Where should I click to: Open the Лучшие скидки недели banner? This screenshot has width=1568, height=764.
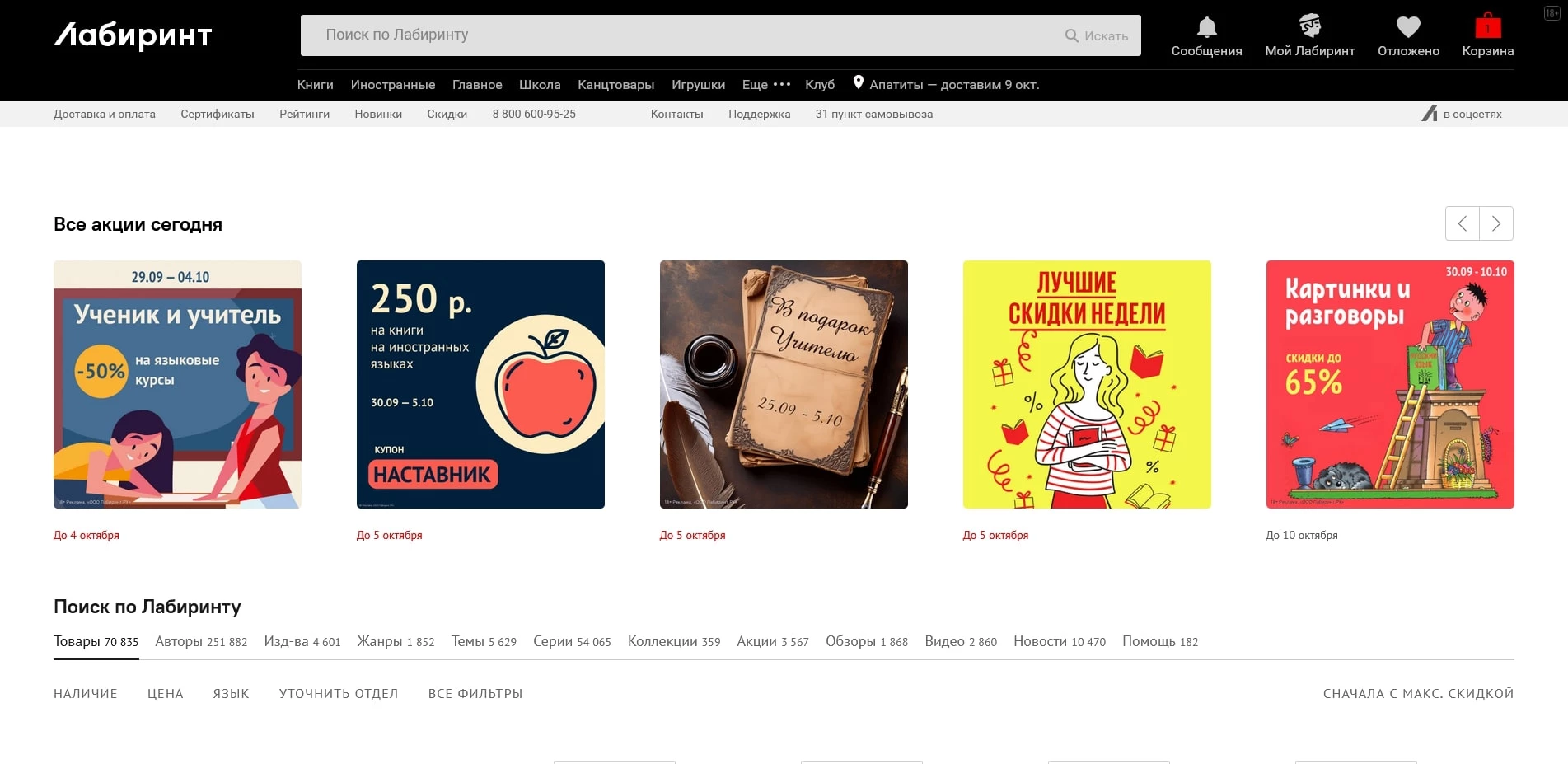pyautogui.click(x=1087, y=384)
